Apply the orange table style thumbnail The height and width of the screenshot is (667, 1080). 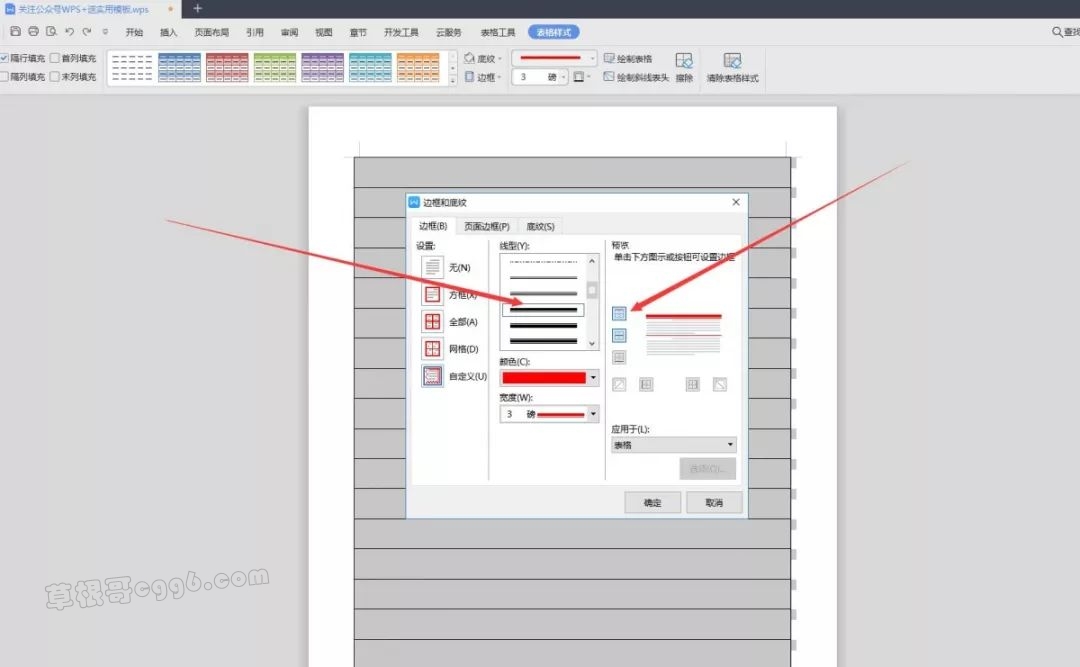tap(418, 68)
